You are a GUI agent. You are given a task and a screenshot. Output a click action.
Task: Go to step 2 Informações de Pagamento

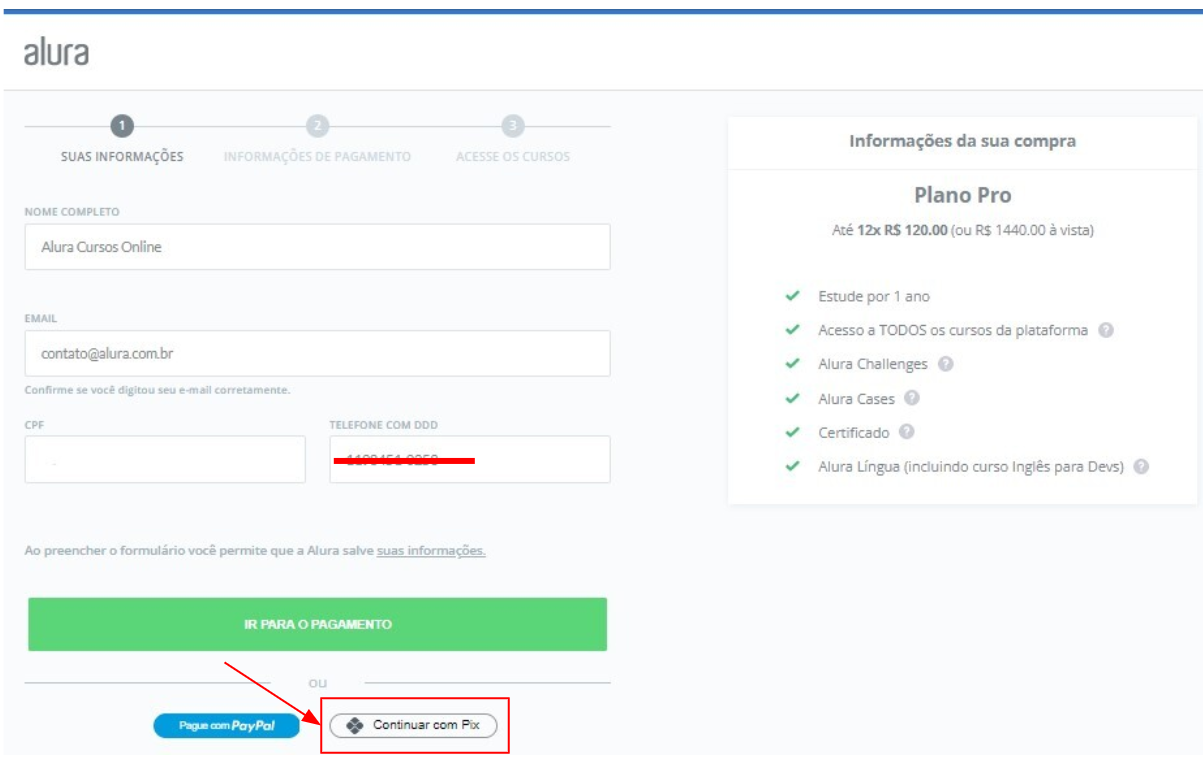pyautogui.click(x=317, y=126)
